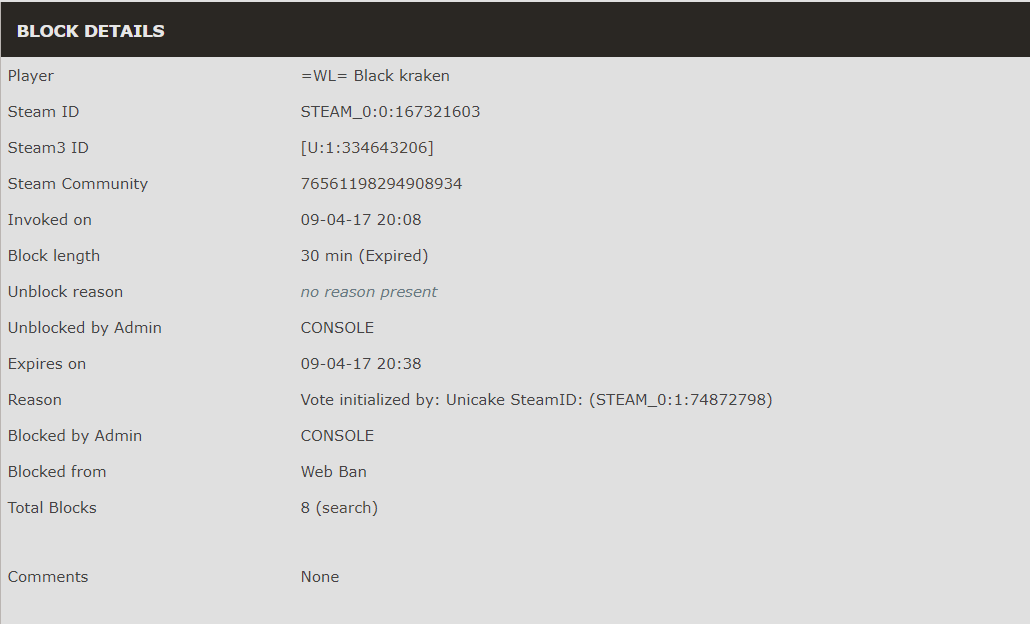Click the Blocked from label

(x=56, y=472)
